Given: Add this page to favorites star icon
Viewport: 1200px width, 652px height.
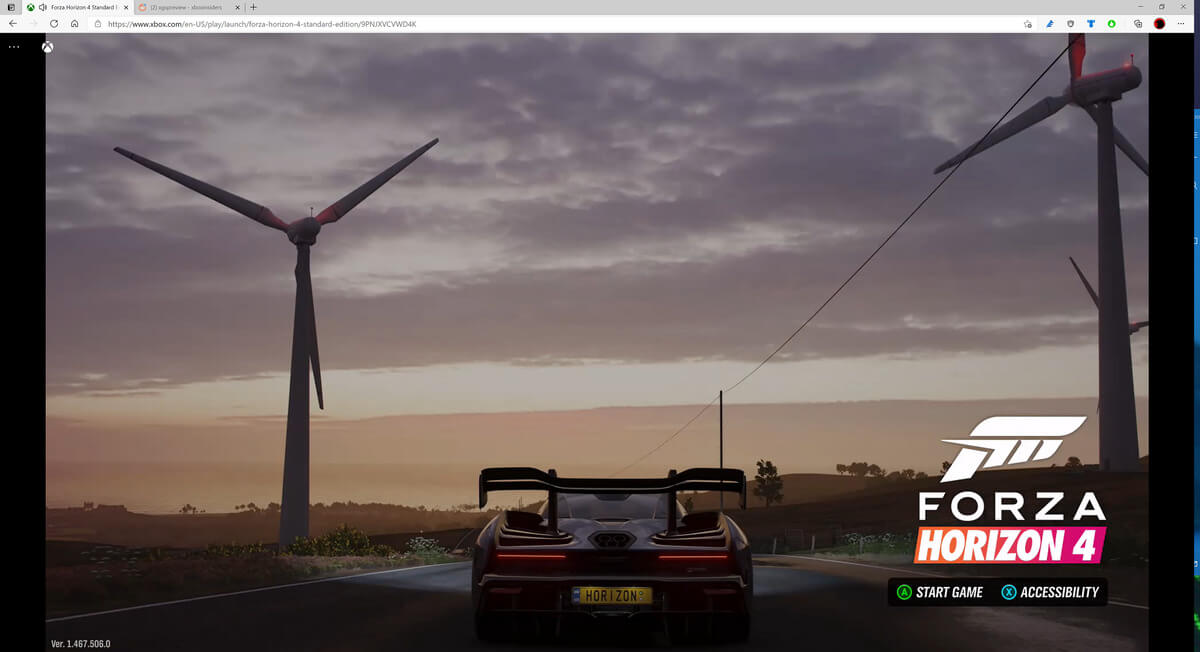Looking at the screenshot, I should tap(1028, 23).
